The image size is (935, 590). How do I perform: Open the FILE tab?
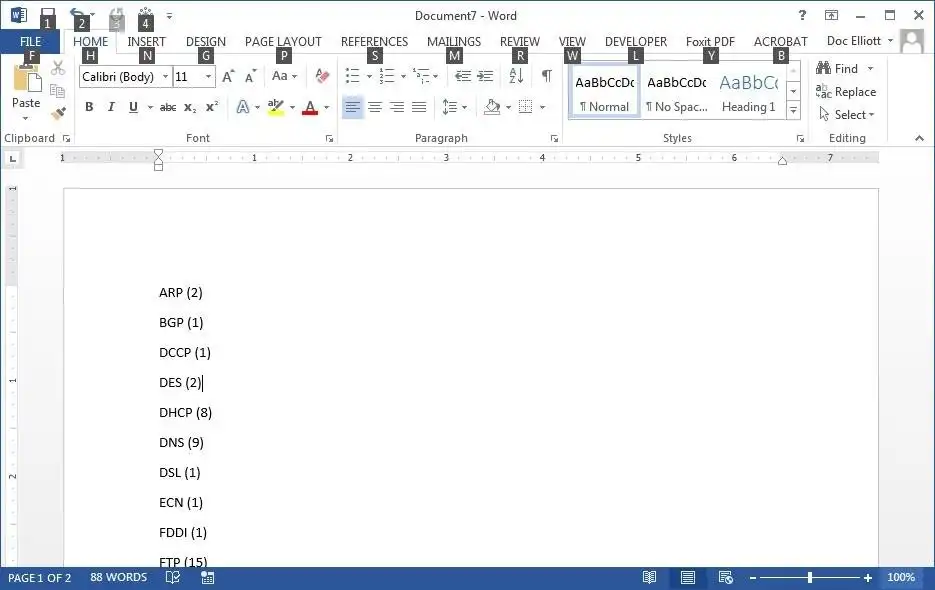30,42
